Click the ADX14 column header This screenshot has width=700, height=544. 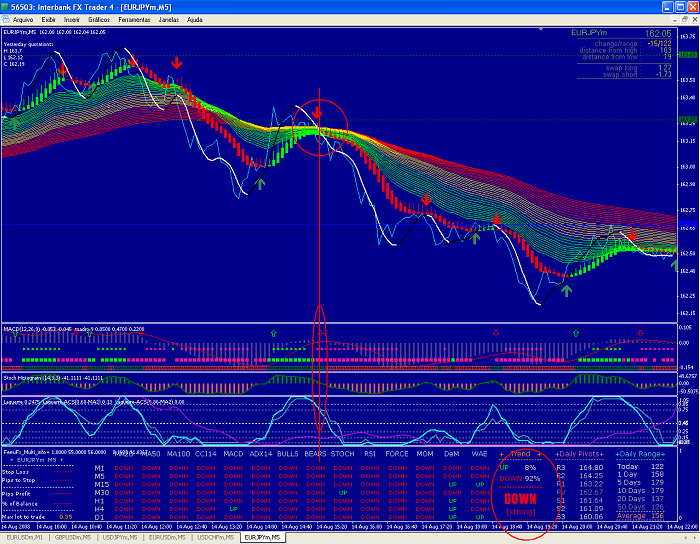(x=261, y=454)
